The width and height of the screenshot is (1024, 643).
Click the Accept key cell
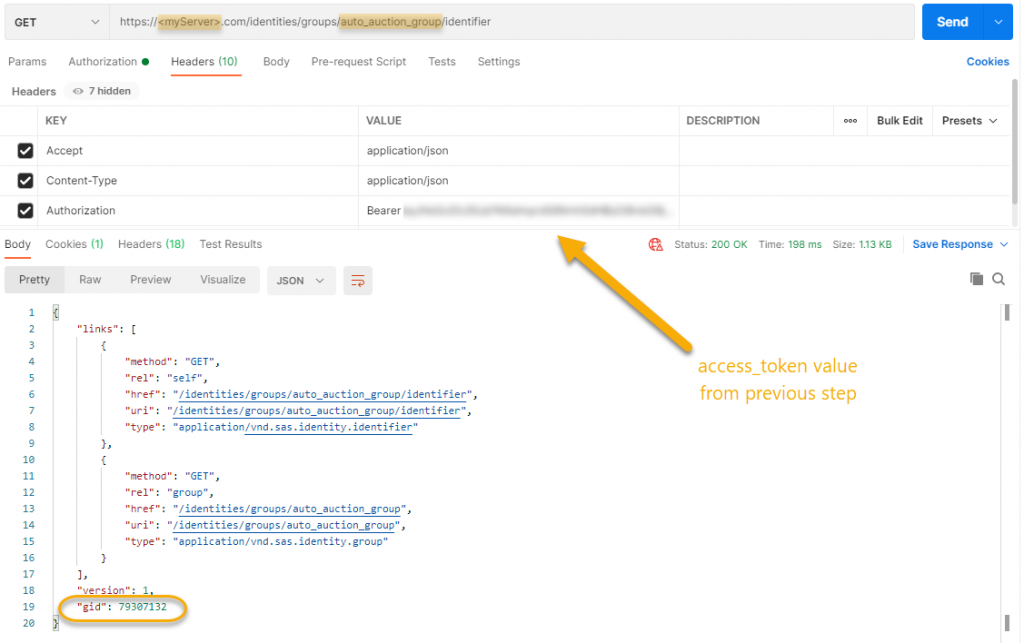(x=198, y=151)
